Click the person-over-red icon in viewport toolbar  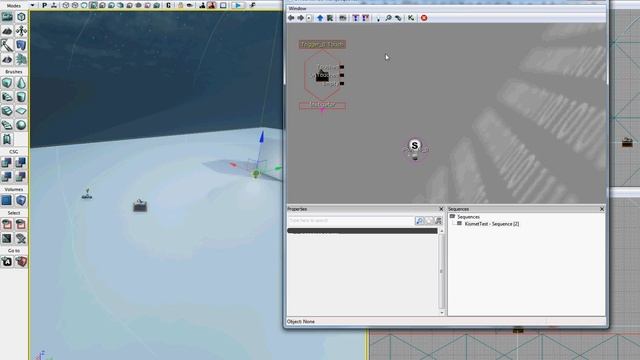pyautogui.click(x=211, y=5)
